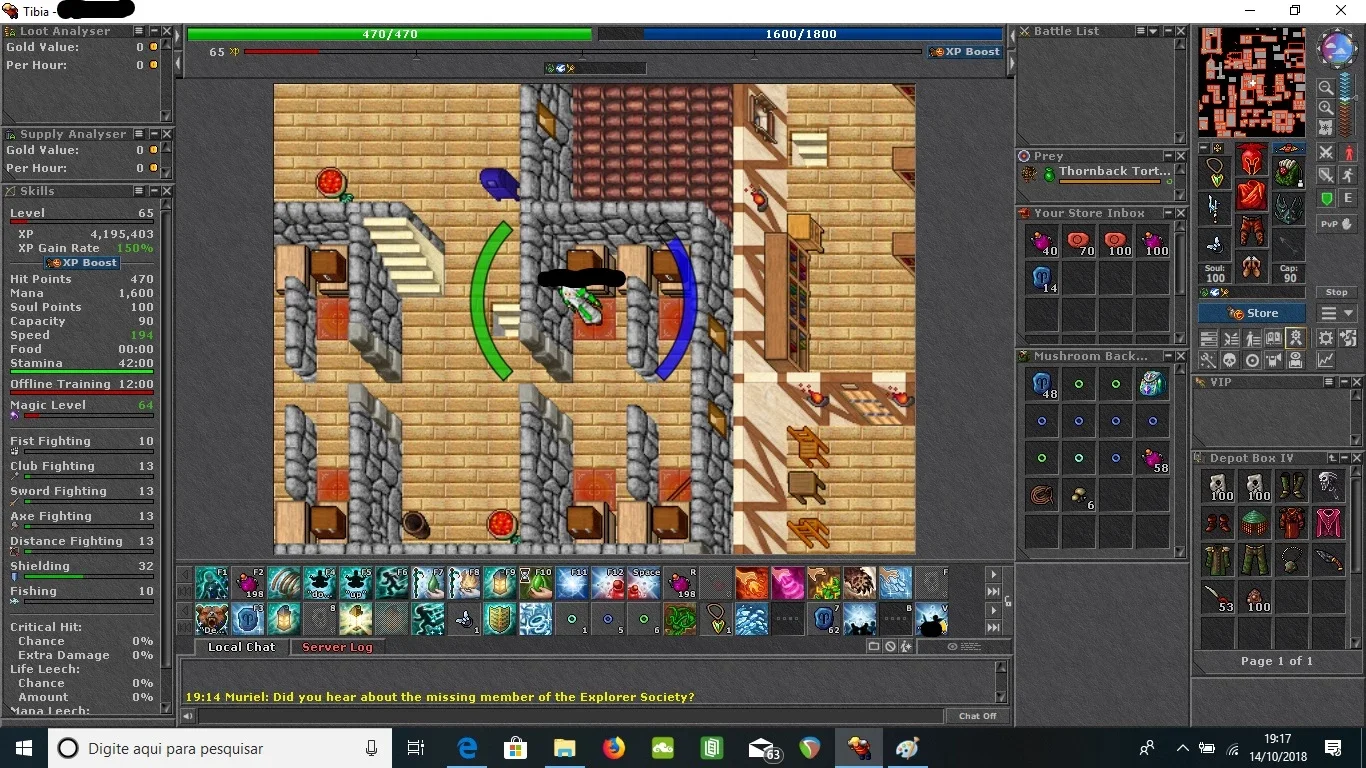Toggle PvP hand mode button
The image size is (1366, 768).
[1336, 224]
